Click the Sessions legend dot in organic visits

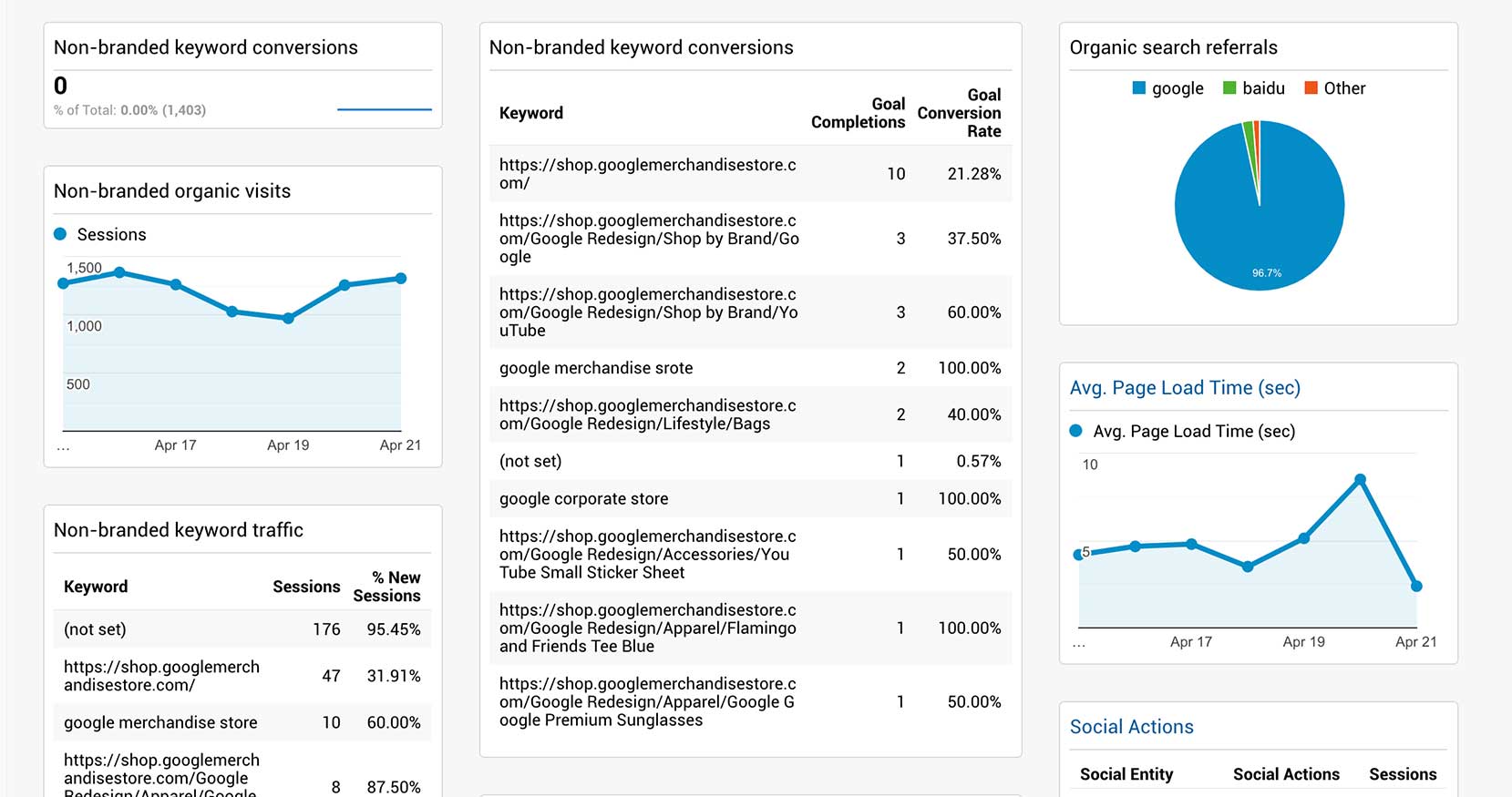click(x=60, y=234)
